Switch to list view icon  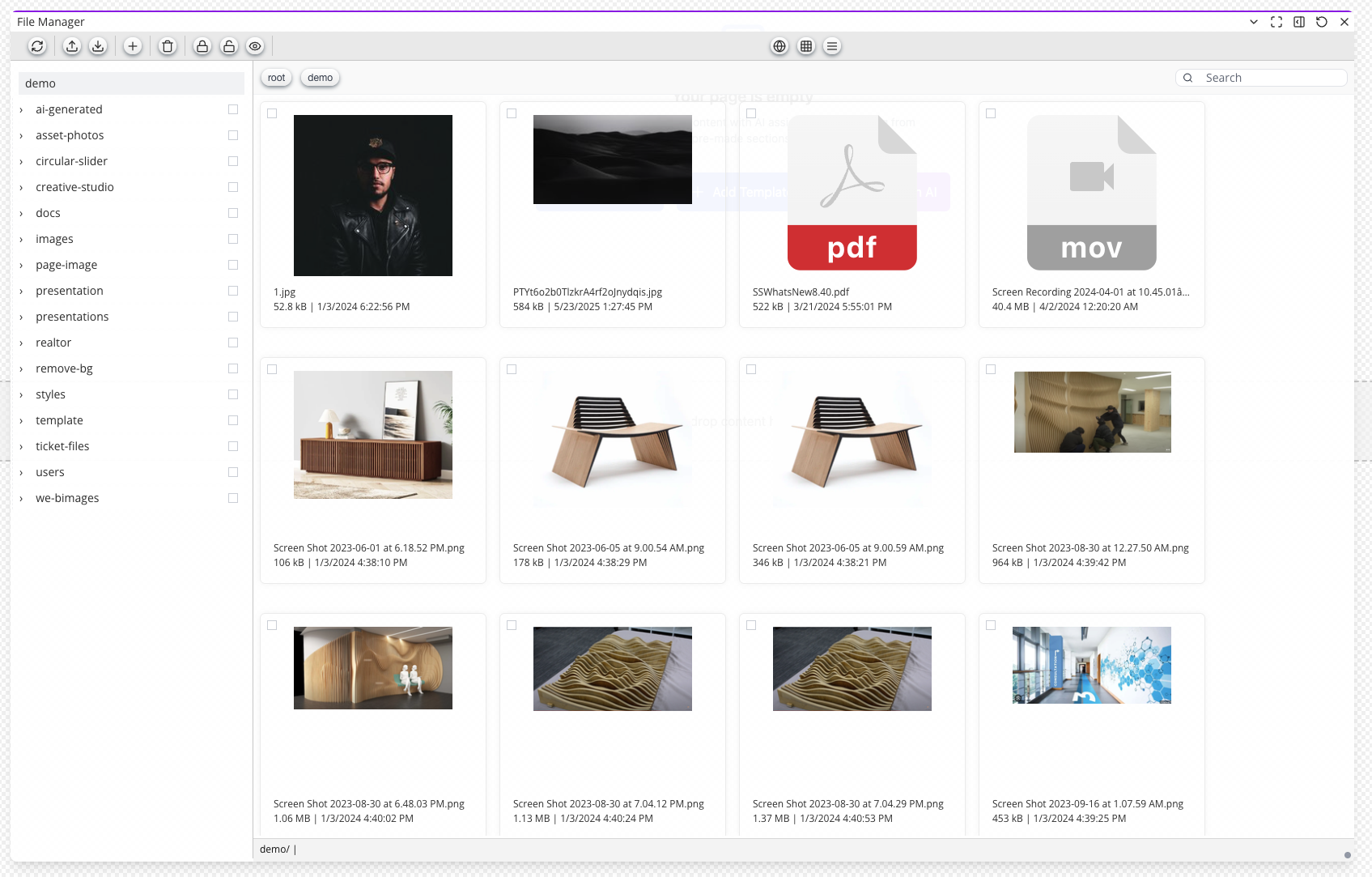pos(832,46)
